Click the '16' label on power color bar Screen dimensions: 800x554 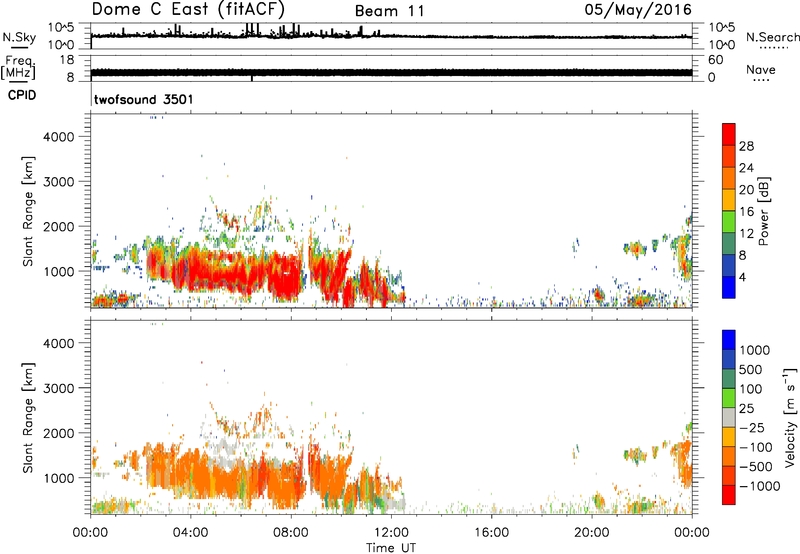point(746,212)
